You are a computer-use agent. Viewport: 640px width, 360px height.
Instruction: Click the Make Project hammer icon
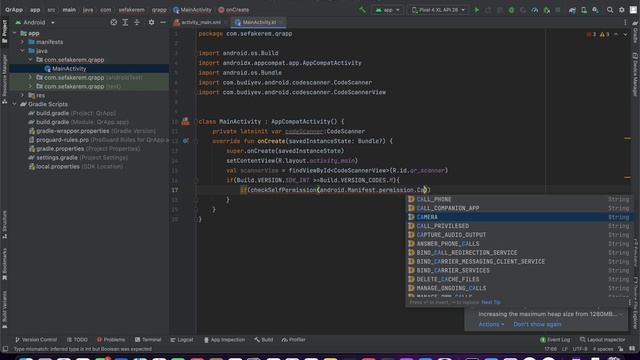coord(362,10)
